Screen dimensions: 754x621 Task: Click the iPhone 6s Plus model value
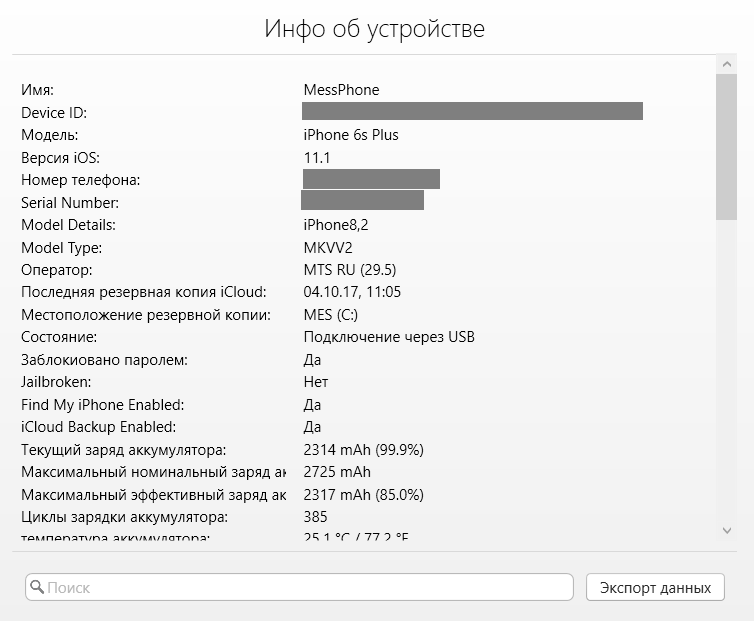(x=351, y=135)
